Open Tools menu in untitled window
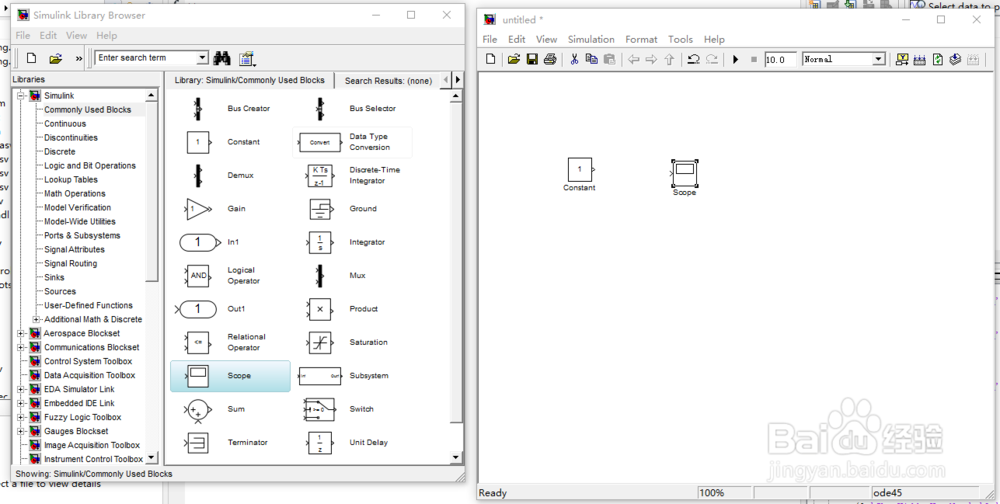This screenshot has width=1000, height=504. tap(680, 40)
